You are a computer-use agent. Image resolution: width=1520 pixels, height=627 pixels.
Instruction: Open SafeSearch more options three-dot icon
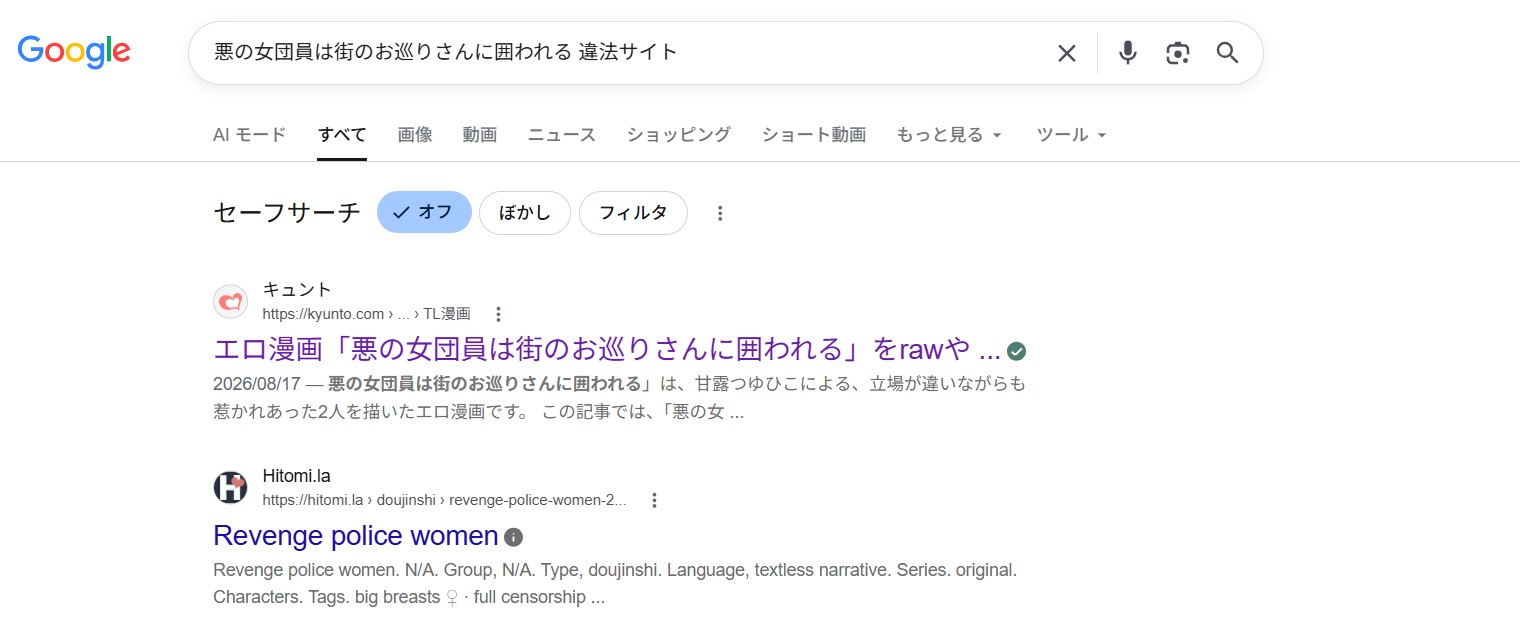coord(720,213)
